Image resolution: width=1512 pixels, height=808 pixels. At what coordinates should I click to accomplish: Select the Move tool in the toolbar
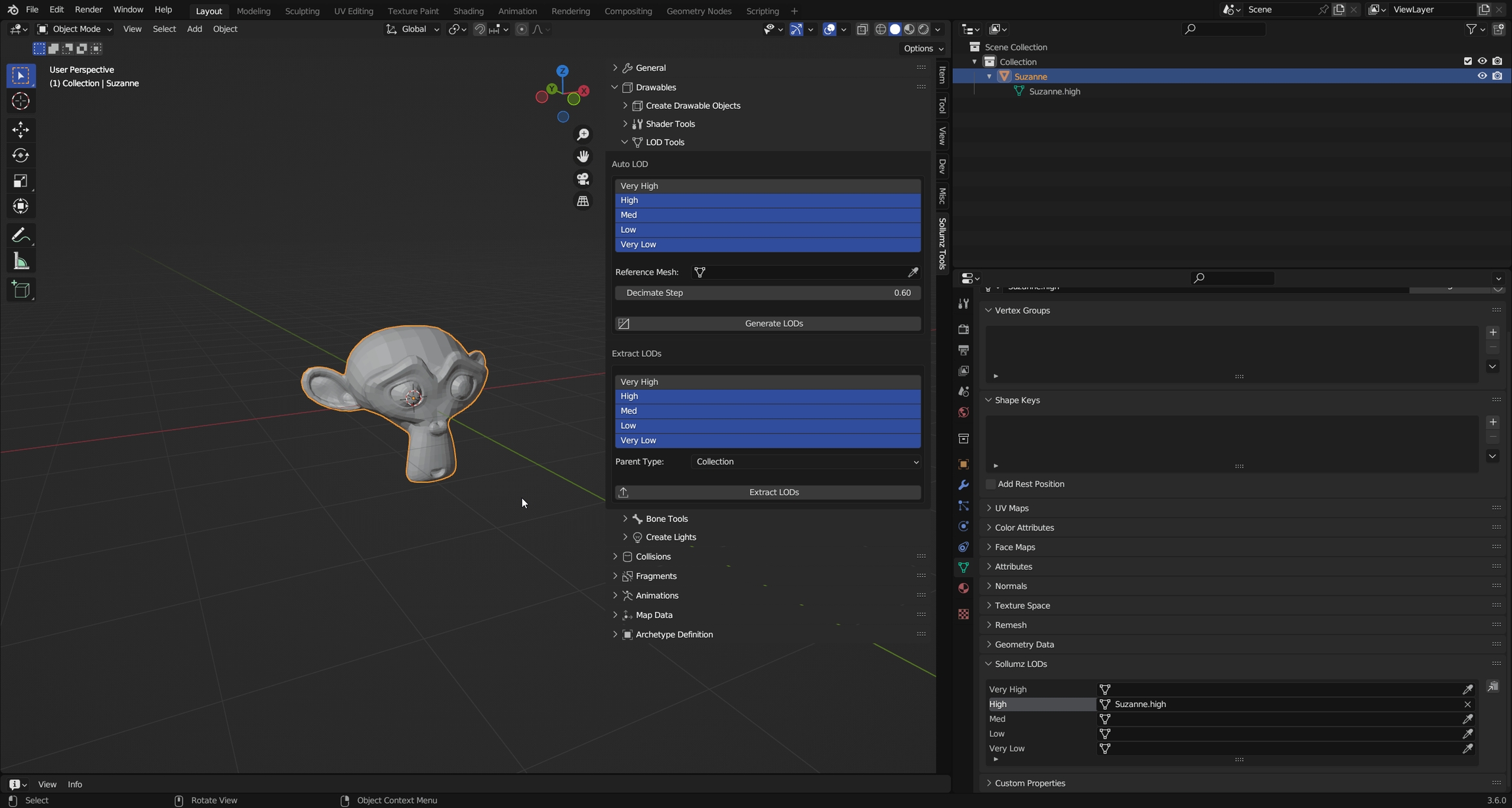click(x=20, y=129)
